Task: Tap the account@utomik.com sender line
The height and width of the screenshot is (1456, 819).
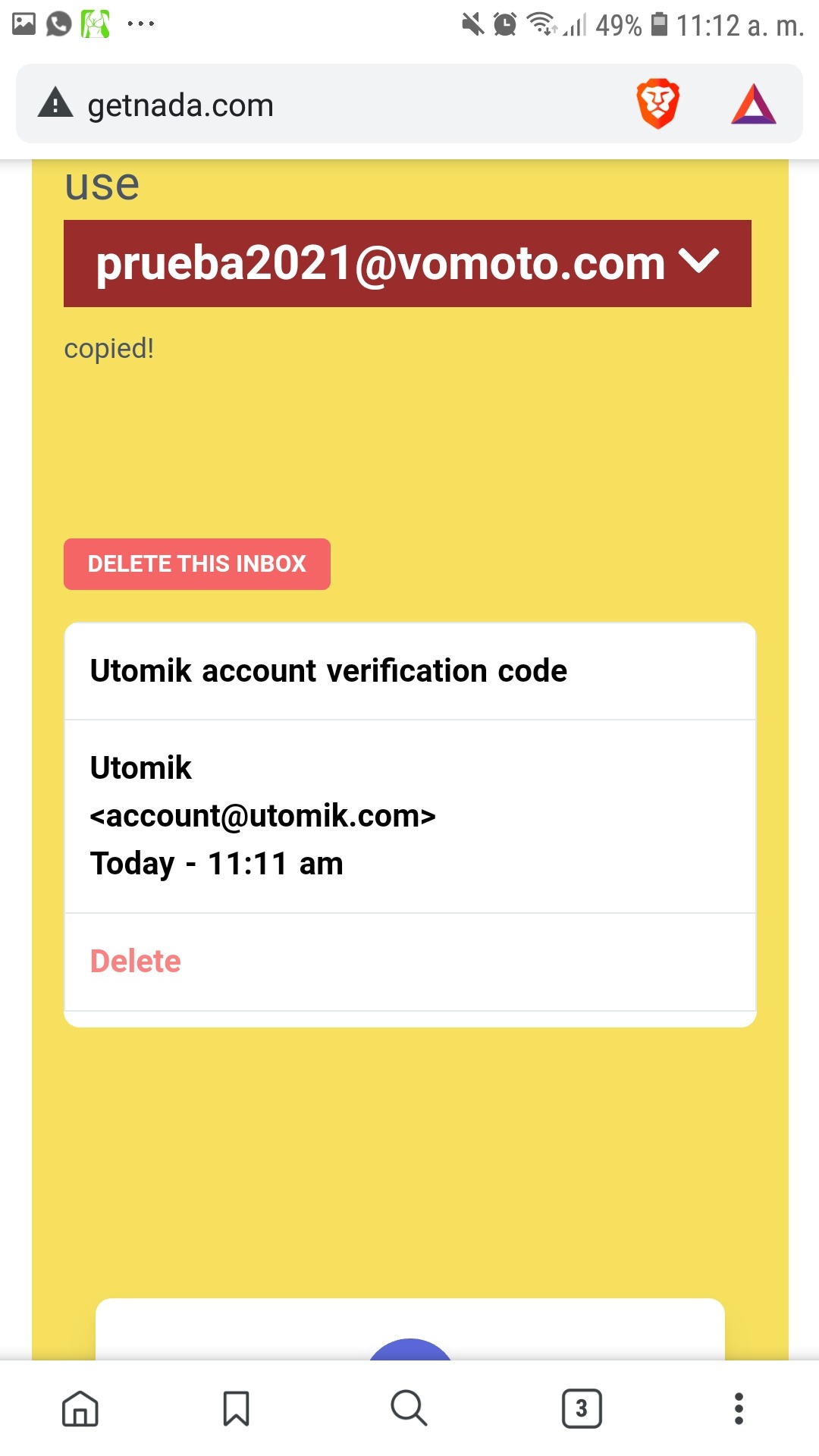Action: (262, 816)
